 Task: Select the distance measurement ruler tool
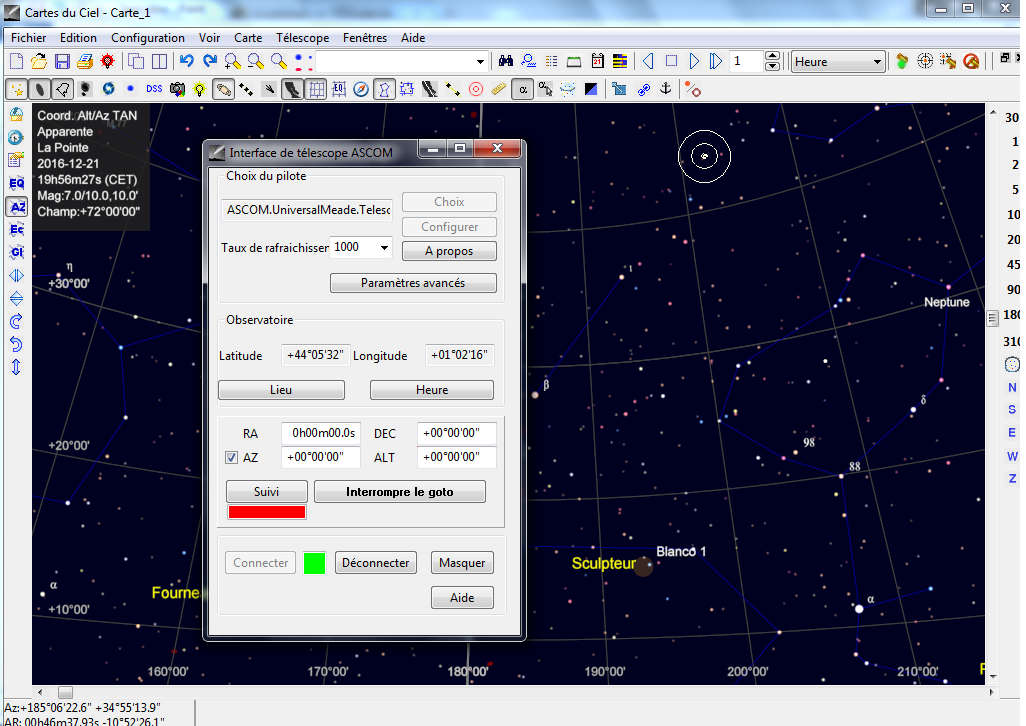[499, 89]
